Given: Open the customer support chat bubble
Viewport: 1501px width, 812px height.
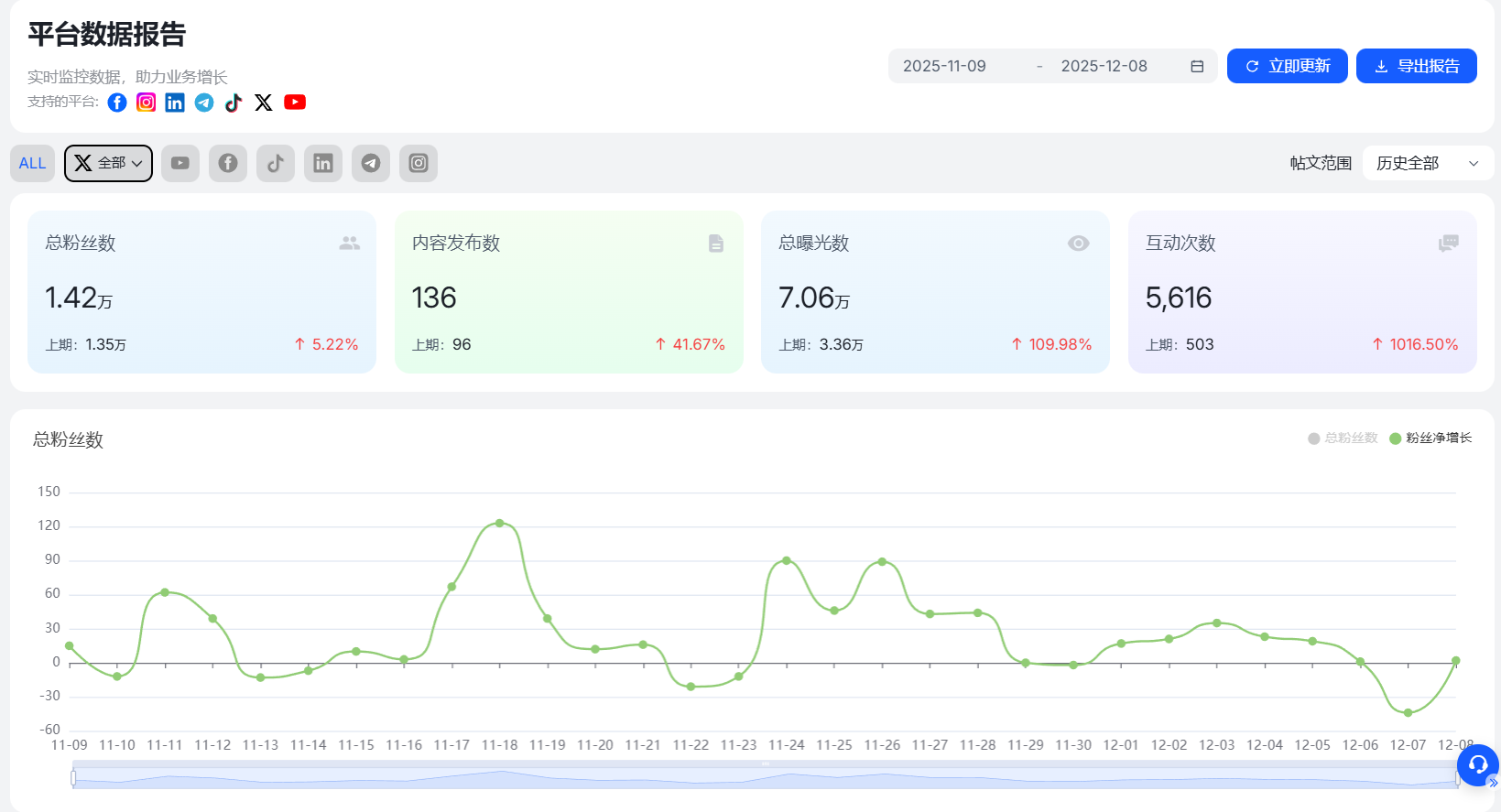Looking at the screenshot, I should [x=1477, y=764].
